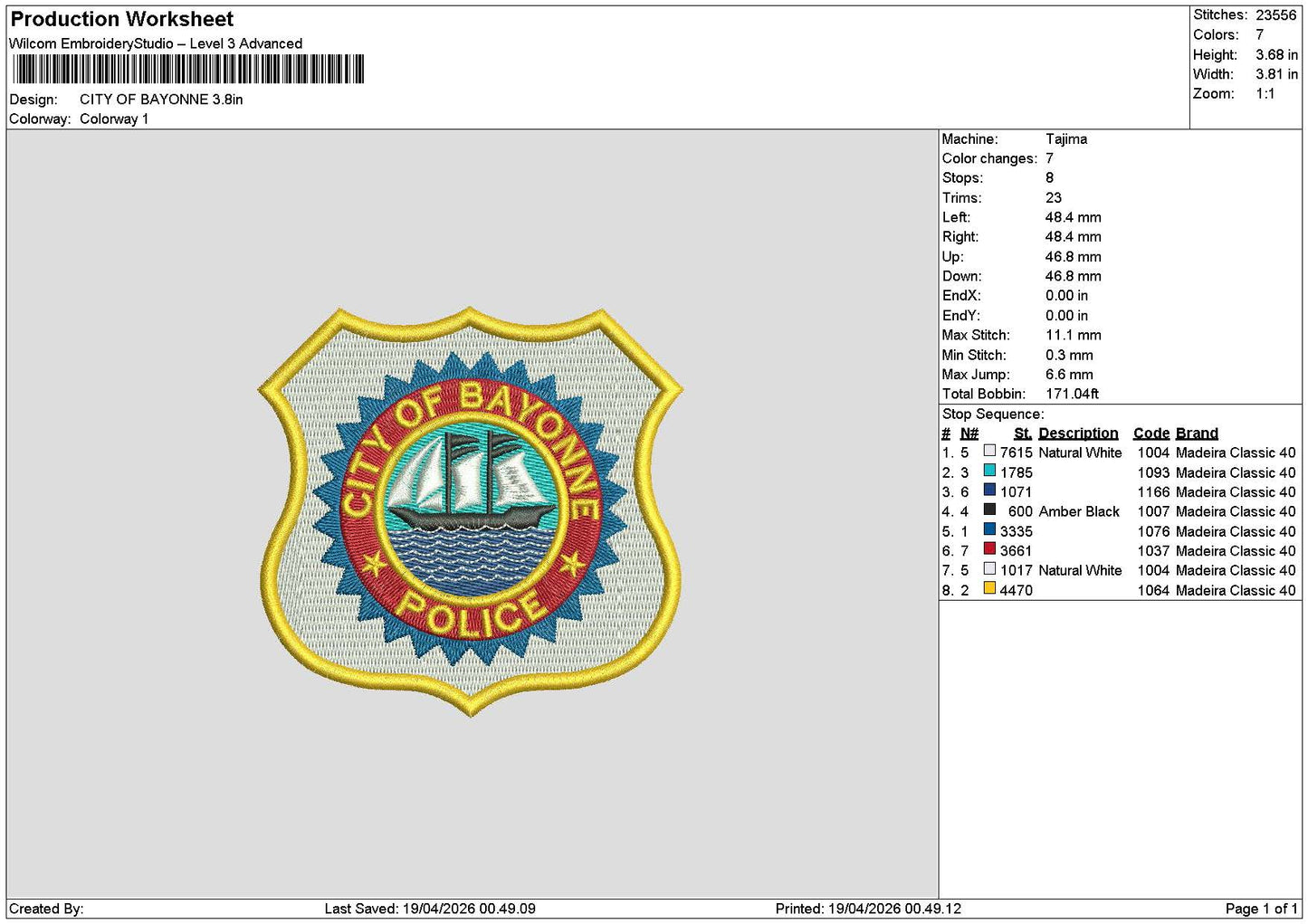The image size is (1308, 924).
Task: Click the blue swatch for thread 3335
Action: 989,530
